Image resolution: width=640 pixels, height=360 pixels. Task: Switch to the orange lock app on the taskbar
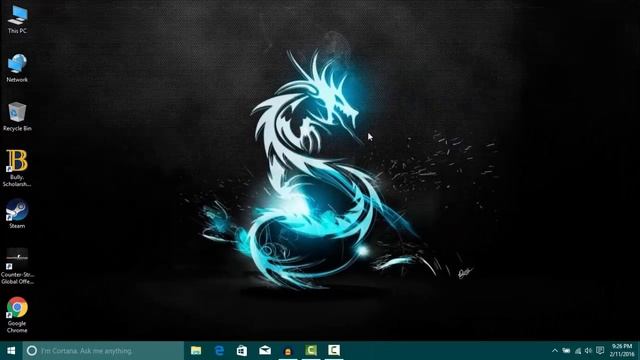288,351
